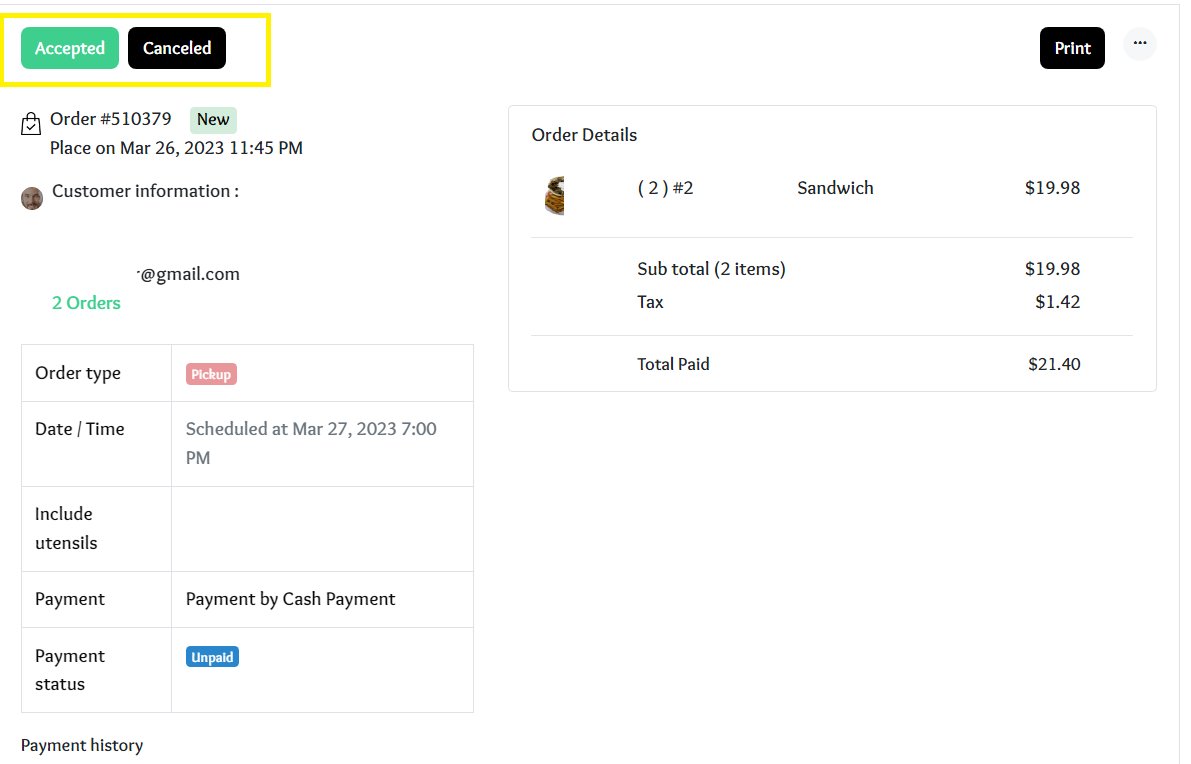Screen dimensions: 1191x764
Task: Click the sandwich item thumbnail
Action: click(x=555, y=195)
